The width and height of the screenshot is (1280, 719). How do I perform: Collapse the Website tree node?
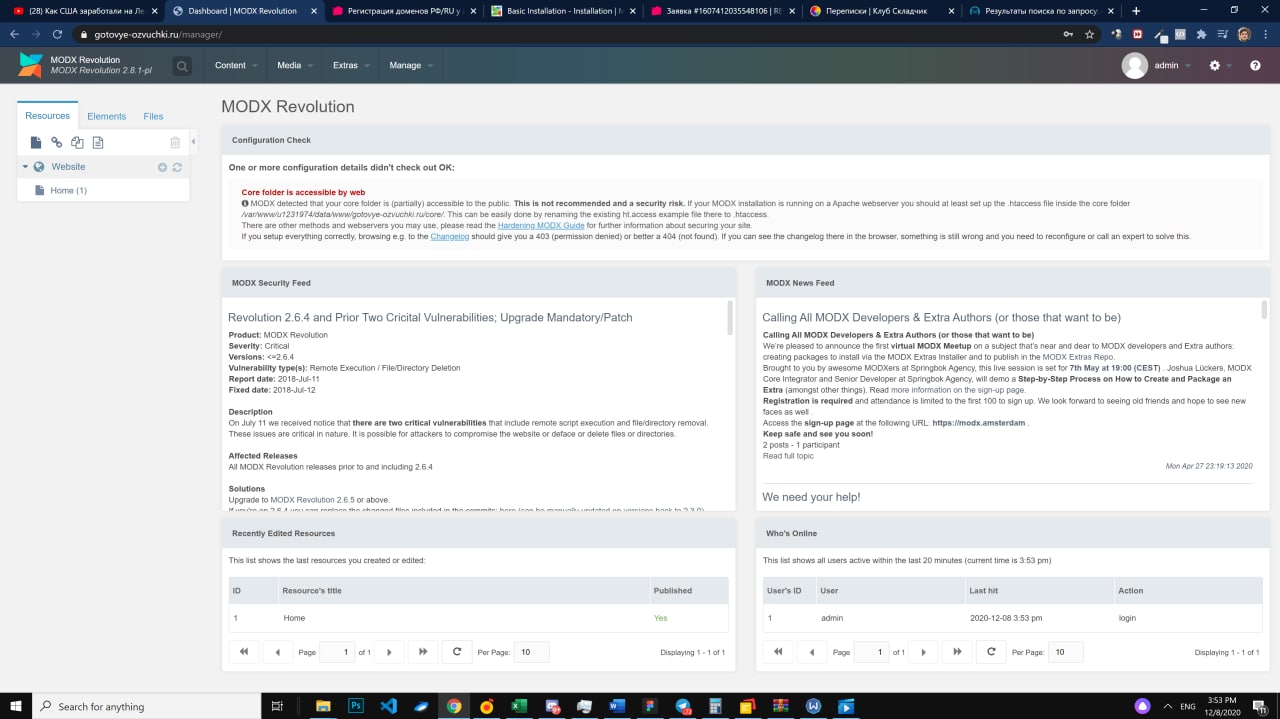pos(25,167)
